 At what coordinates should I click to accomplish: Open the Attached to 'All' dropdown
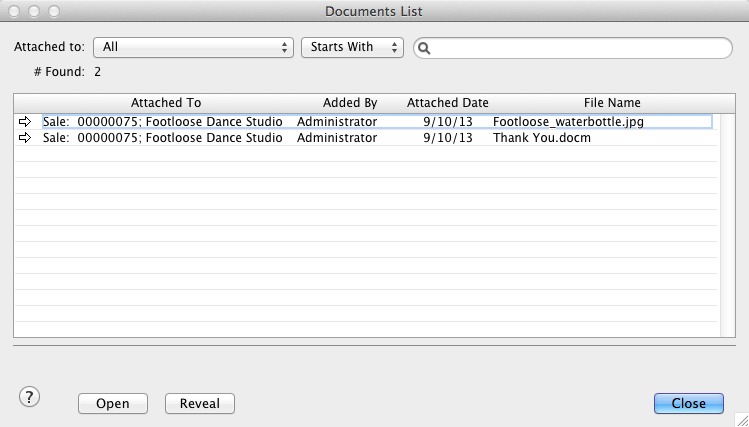(192, 47)
